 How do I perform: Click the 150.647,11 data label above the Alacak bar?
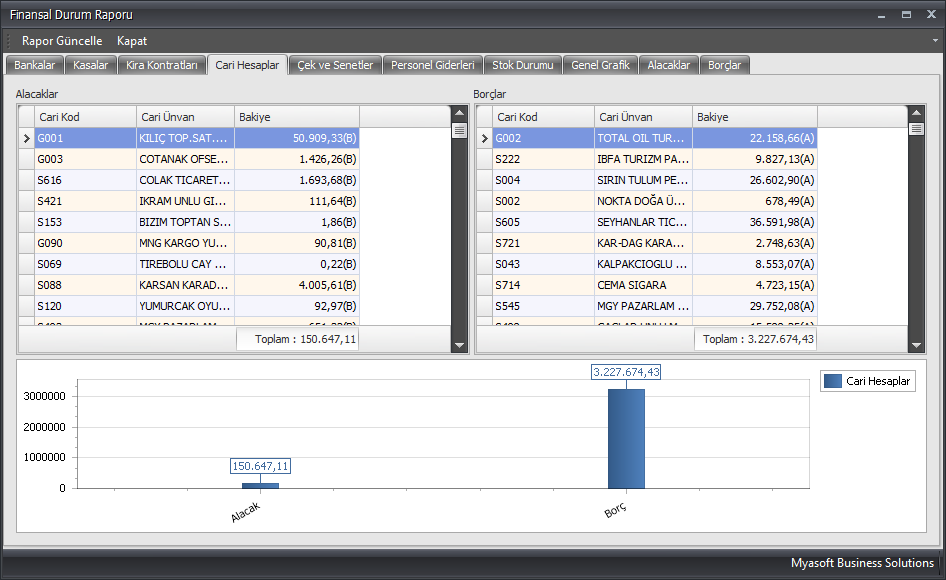261,466
